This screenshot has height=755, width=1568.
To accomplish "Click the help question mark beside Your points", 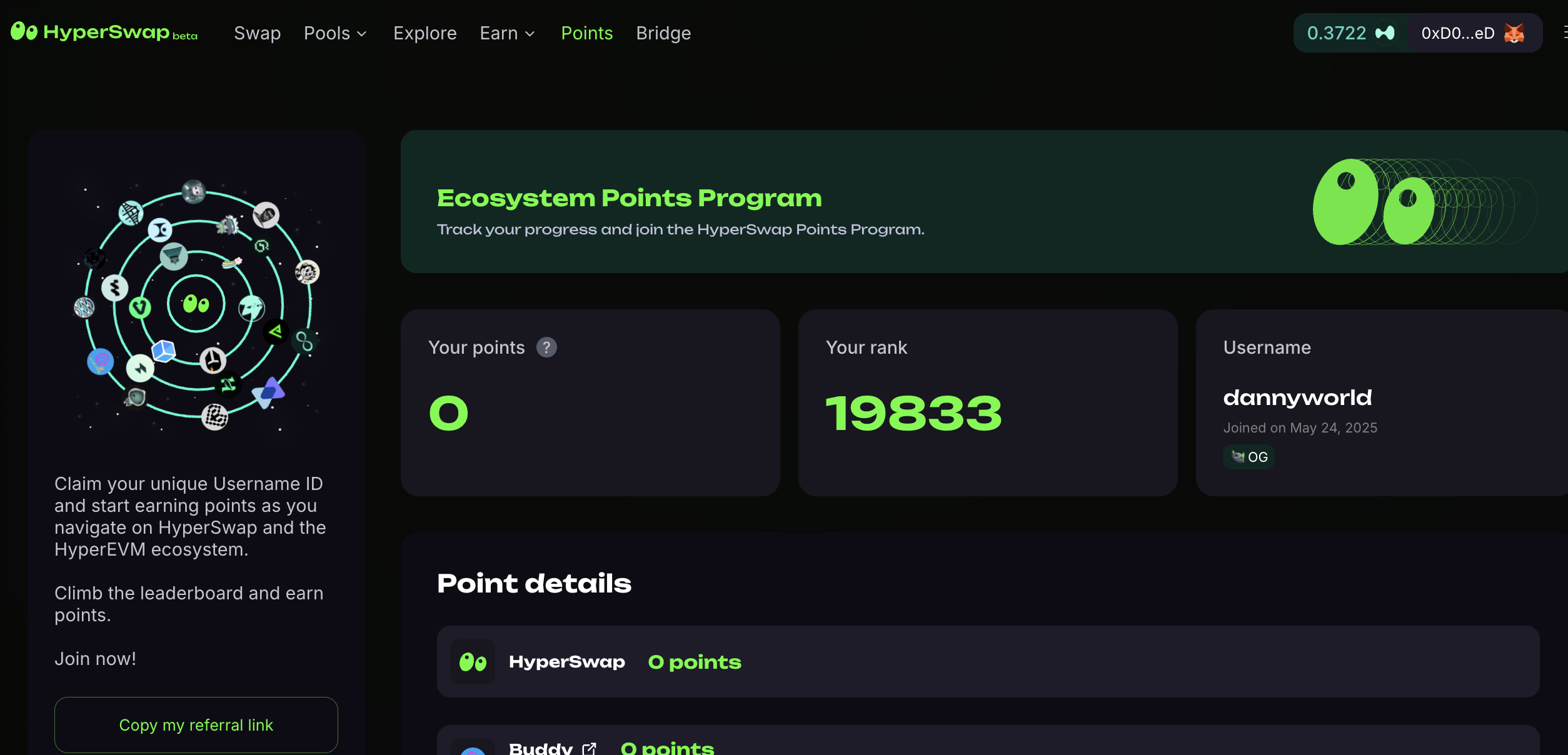I will (546, 347).
